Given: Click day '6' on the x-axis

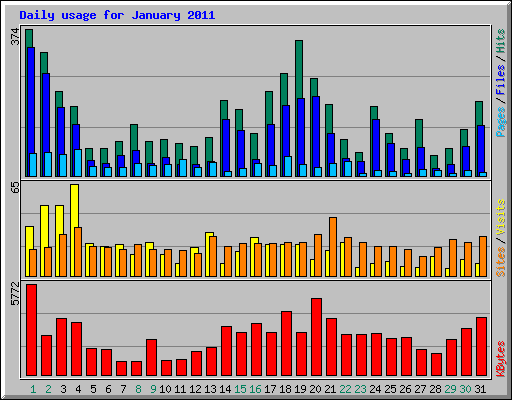Looking at the screenshot, I should [x=108, y=389].
